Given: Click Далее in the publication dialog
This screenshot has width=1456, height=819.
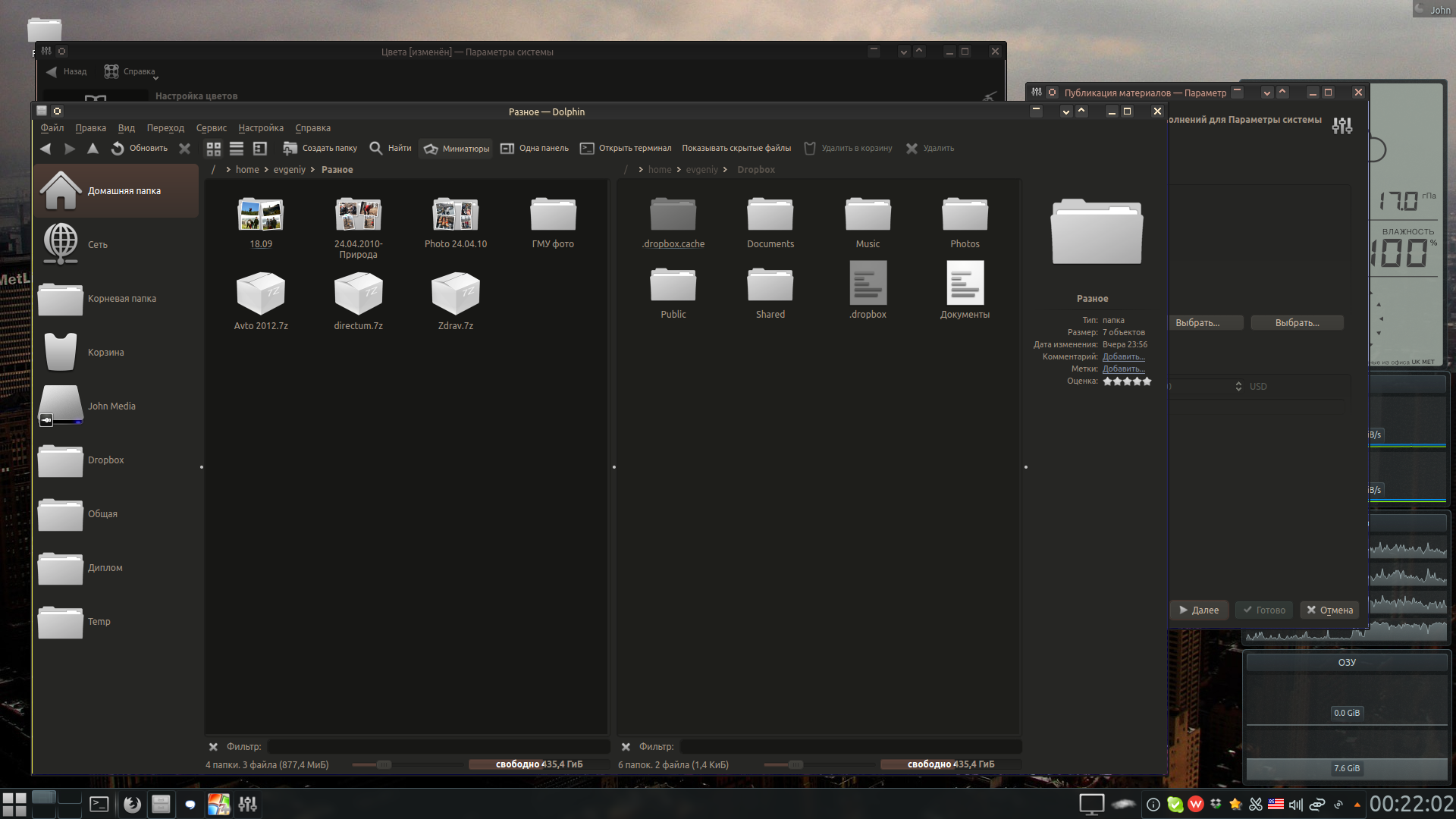Looking at the screenshot, I should pyautogui.click(x=1199, y=610).
